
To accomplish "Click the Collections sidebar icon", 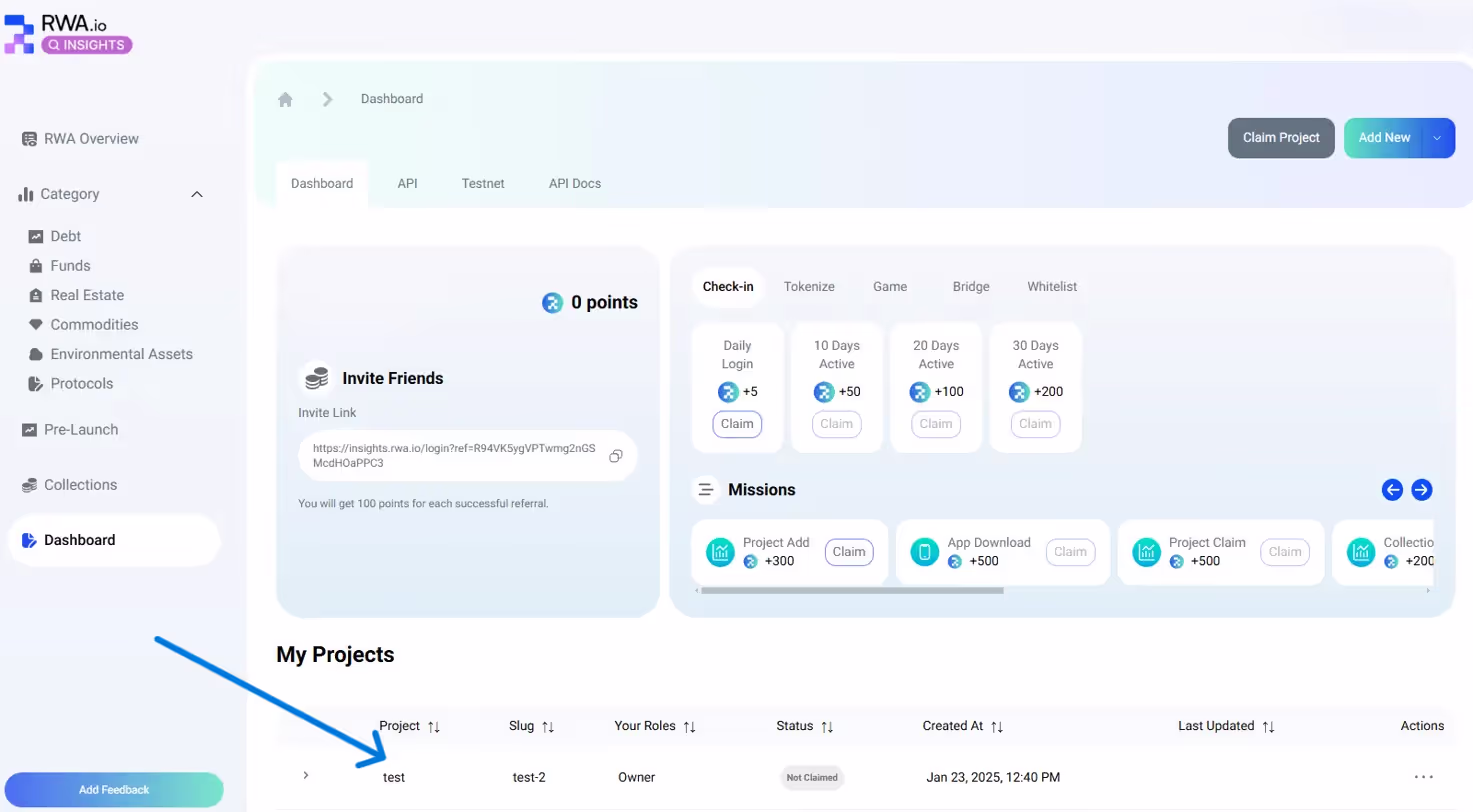I will tap(29, 485).
